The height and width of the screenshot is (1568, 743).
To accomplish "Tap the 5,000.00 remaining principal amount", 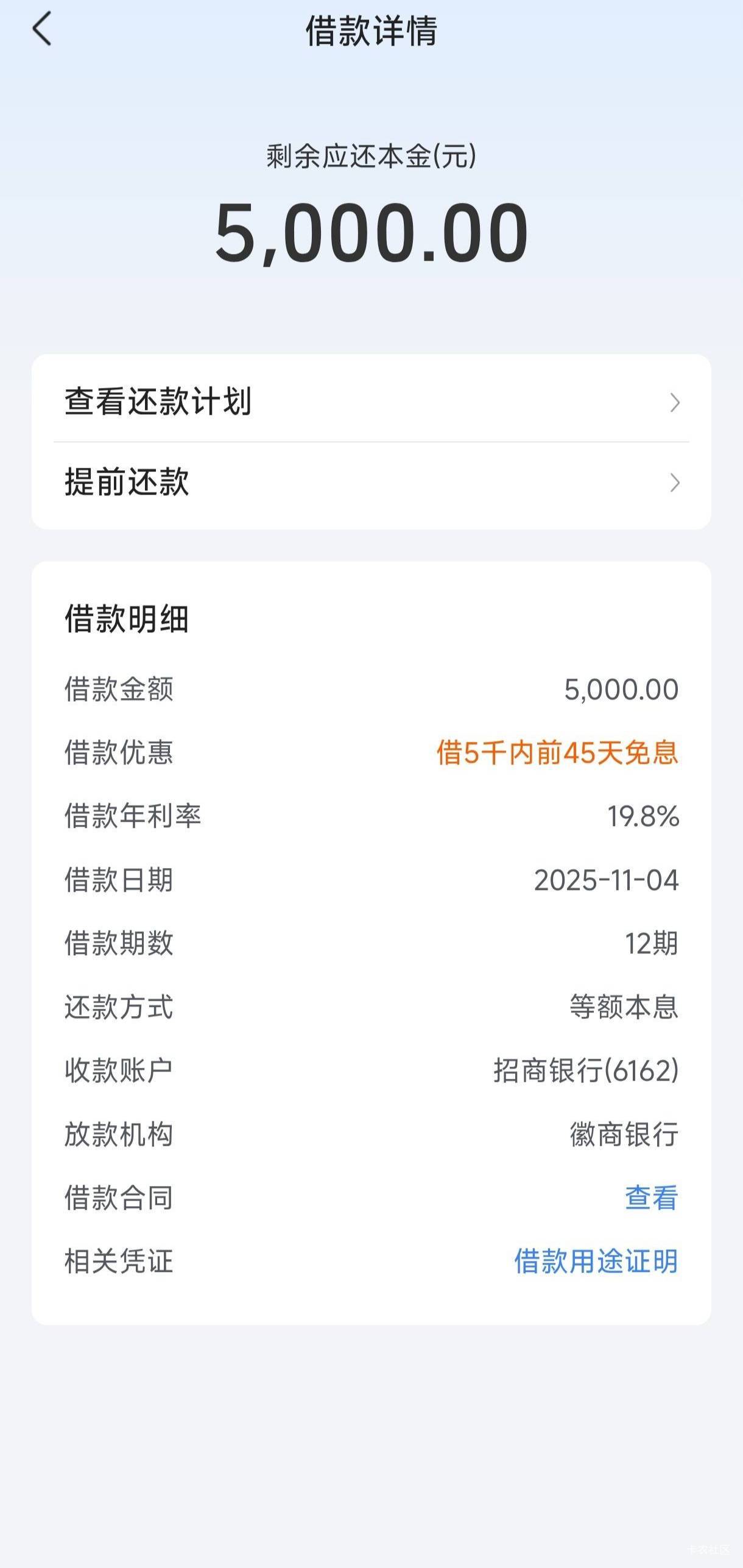I will coord(371,233).
